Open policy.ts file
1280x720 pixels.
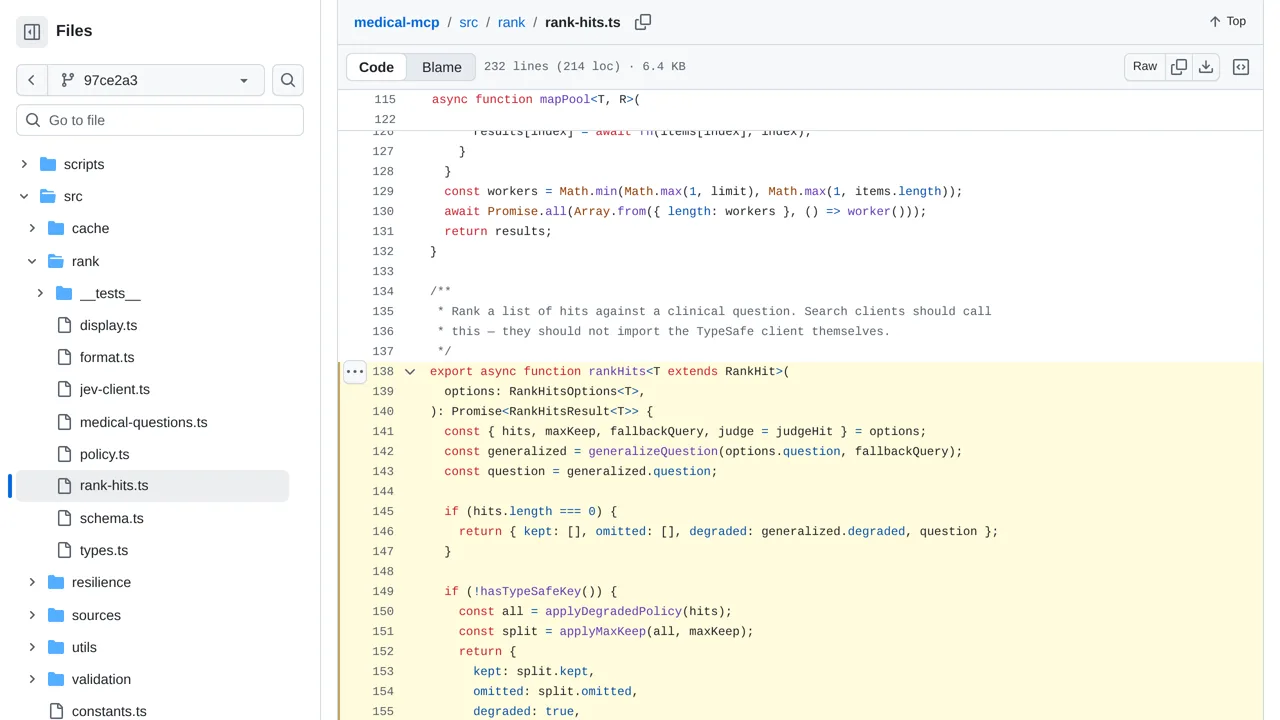pyautogui.click(x=105, y=454)
